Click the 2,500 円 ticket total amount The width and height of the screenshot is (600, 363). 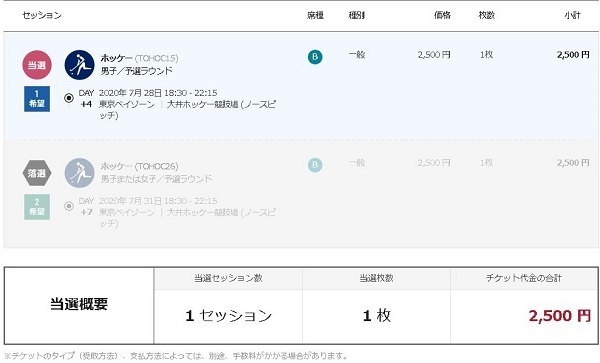pyautogui.click(x=560, y=316)
